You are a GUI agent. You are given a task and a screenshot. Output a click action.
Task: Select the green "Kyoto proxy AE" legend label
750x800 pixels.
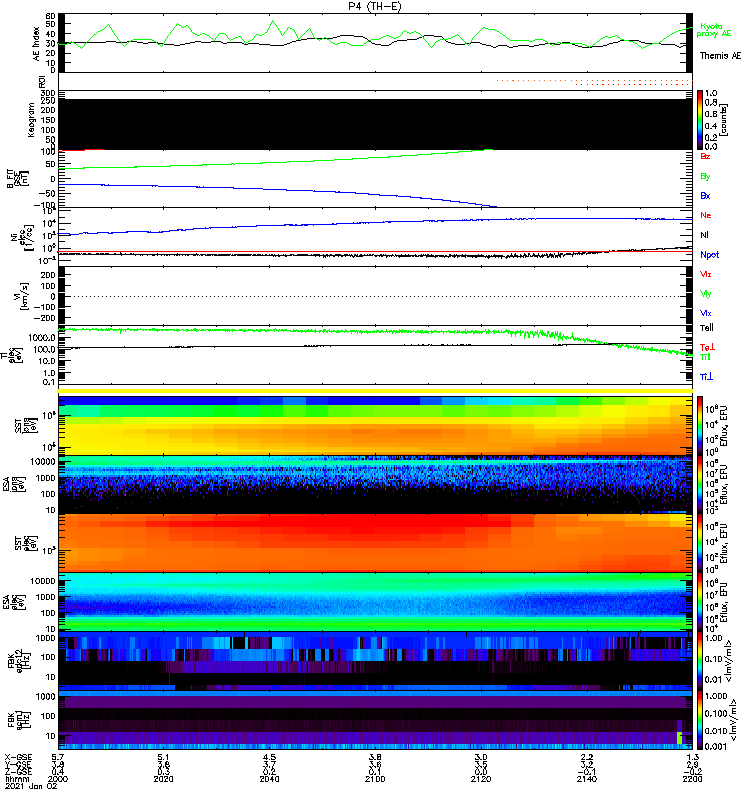pyautogui.click(x=714, y=30)
